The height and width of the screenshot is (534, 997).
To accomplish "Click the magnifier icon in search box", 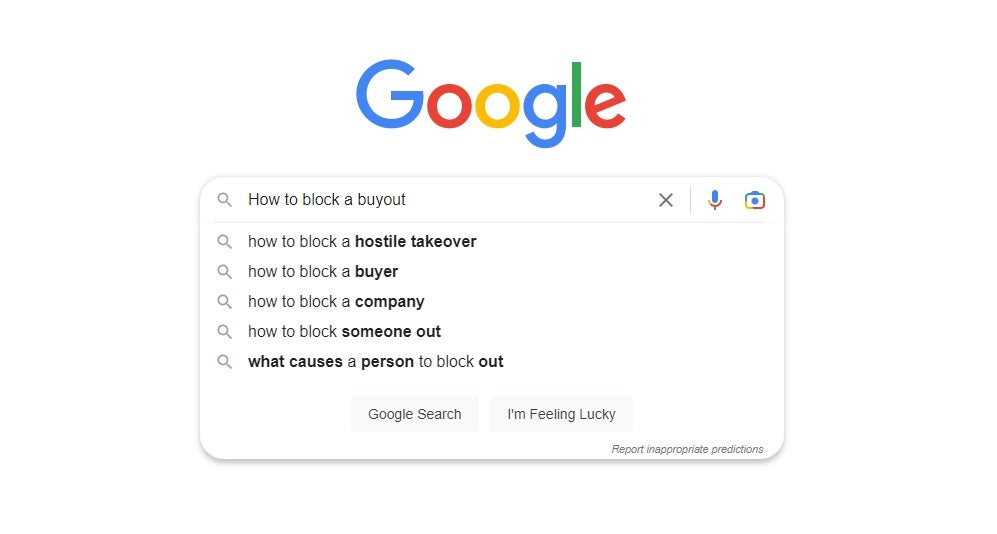I will click(x=225, y=200).
